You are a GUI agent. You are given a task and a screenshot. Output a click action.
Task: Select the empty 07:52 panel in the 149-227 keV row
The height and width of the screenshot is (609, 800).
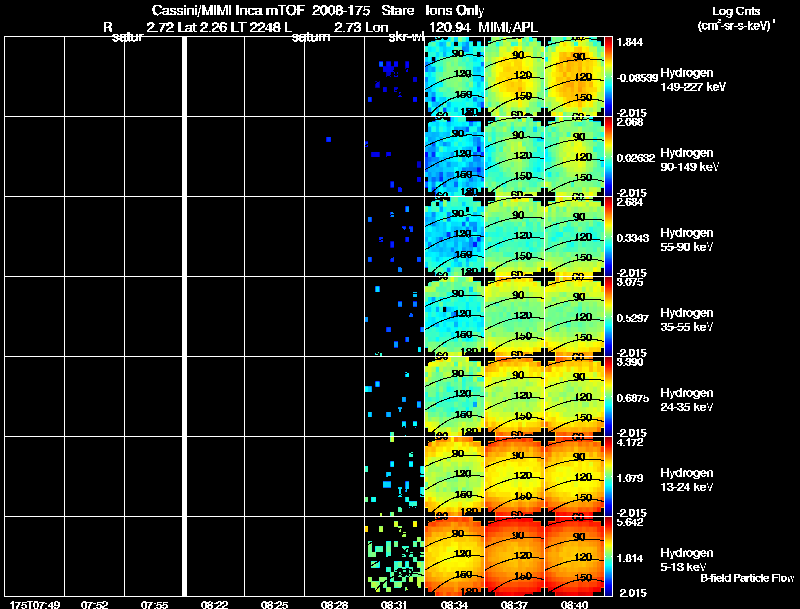(94, 76)
